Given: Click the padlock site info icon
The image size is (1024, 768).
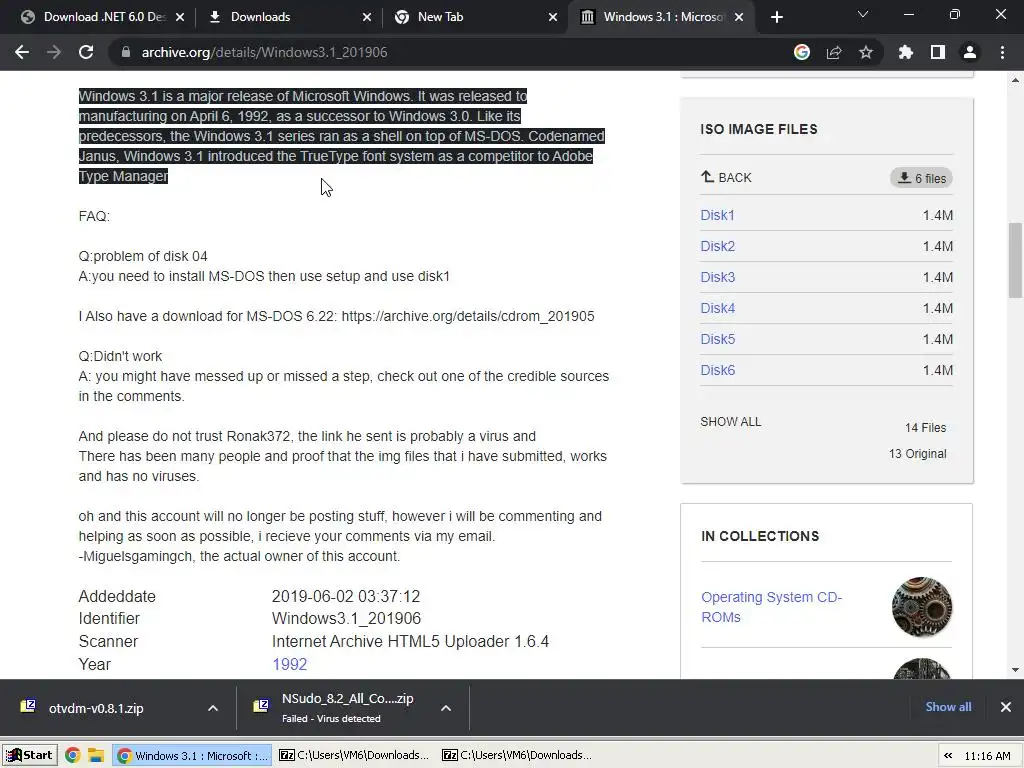Looking at the screenshot, I should click(x=126, y=52).
